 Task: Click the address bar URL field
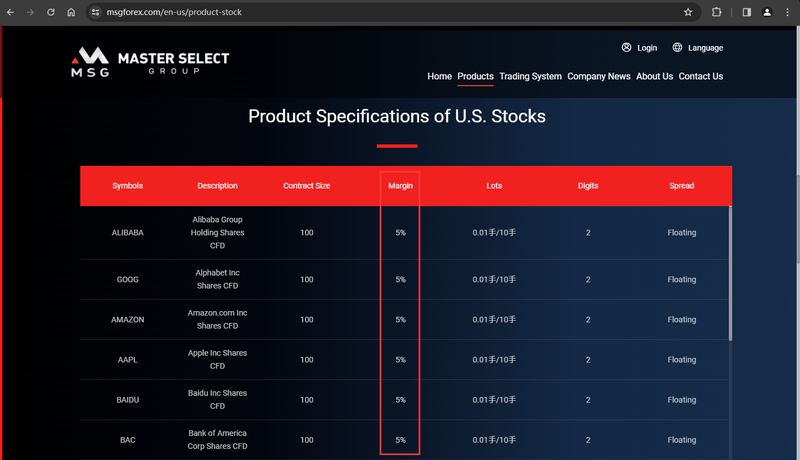[388, 12]
